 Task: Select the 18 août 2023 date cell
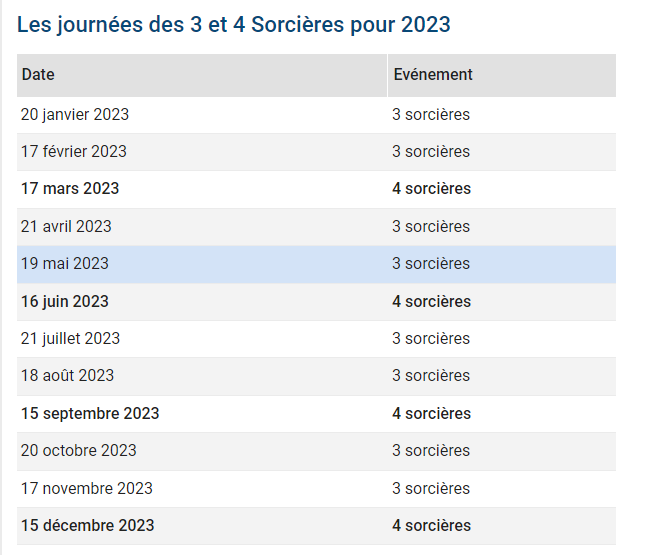[x=67, y=376]
